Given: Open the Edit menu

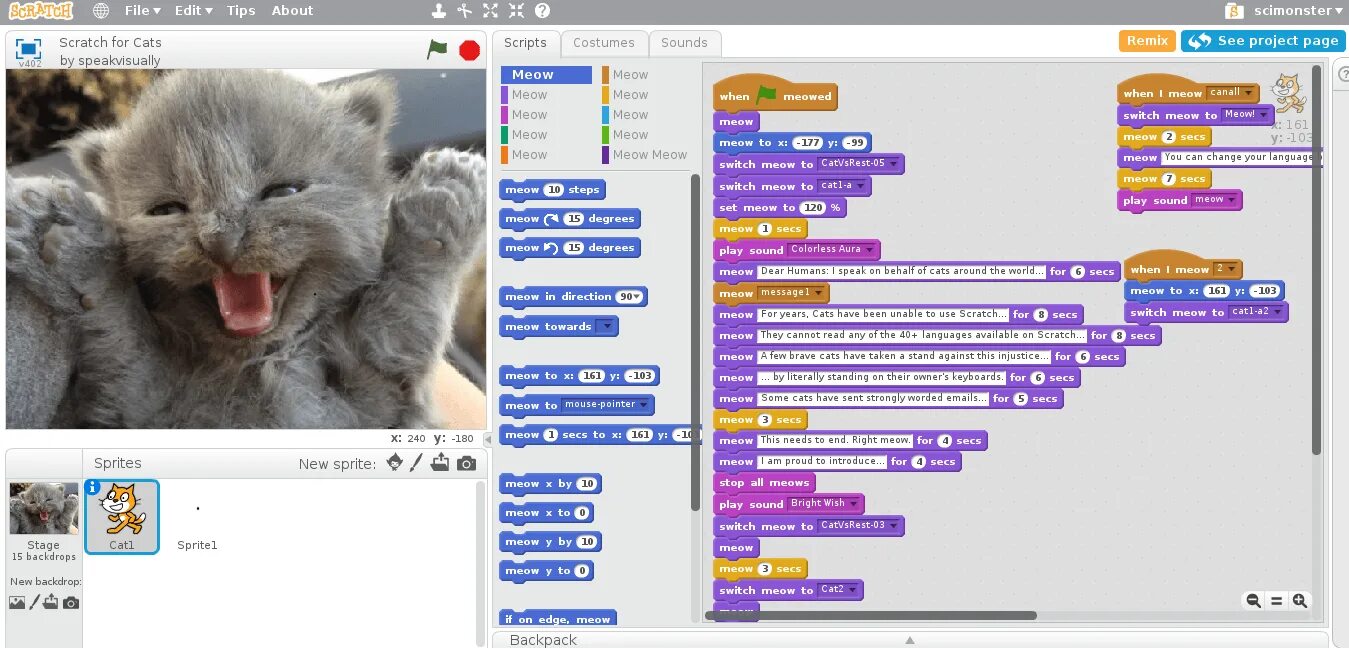Looking at the screenshot, I should pyautogui.click(x=193, y=11).
